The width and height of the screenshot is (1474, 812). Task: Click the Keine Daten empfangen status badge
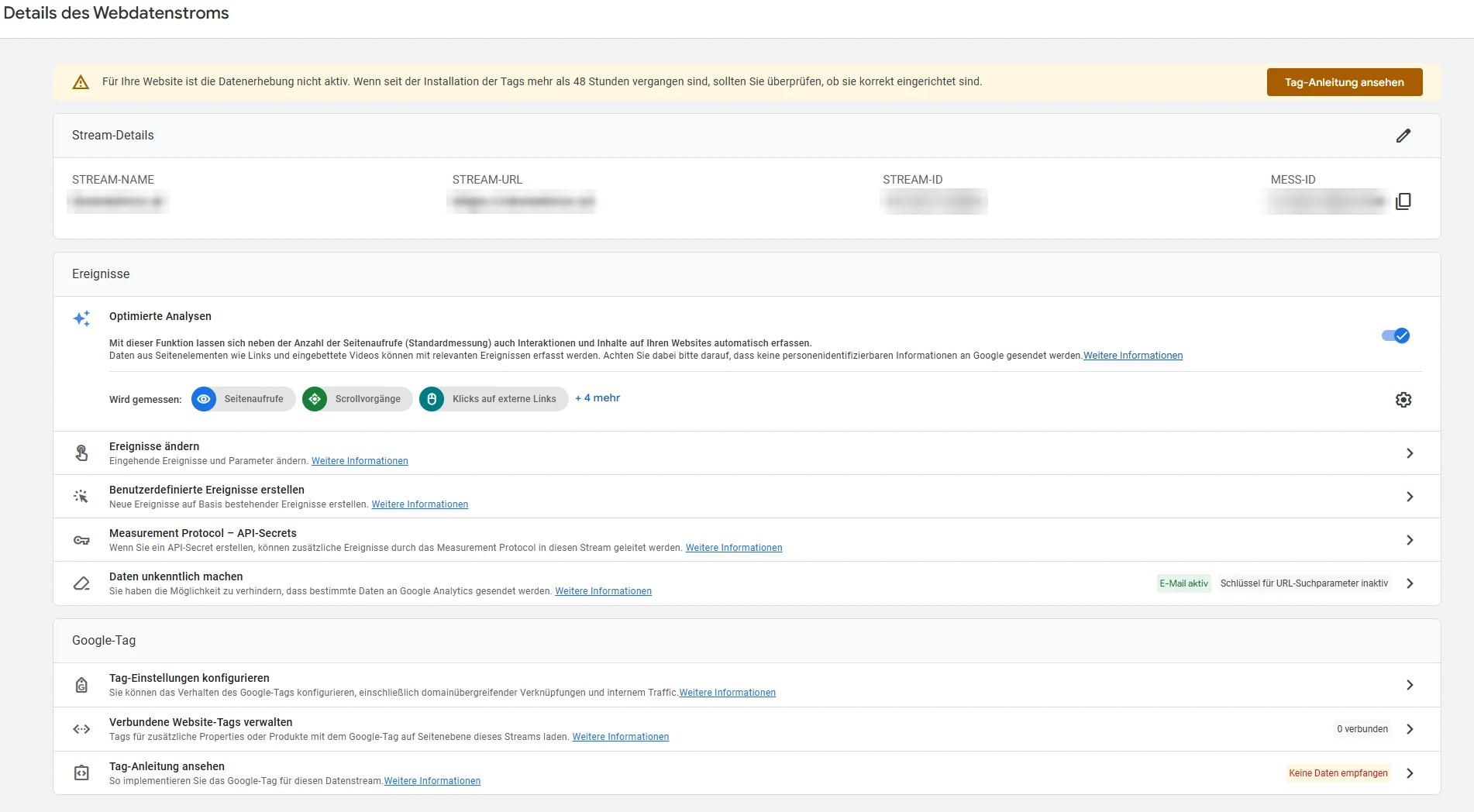coord(1338,773)
